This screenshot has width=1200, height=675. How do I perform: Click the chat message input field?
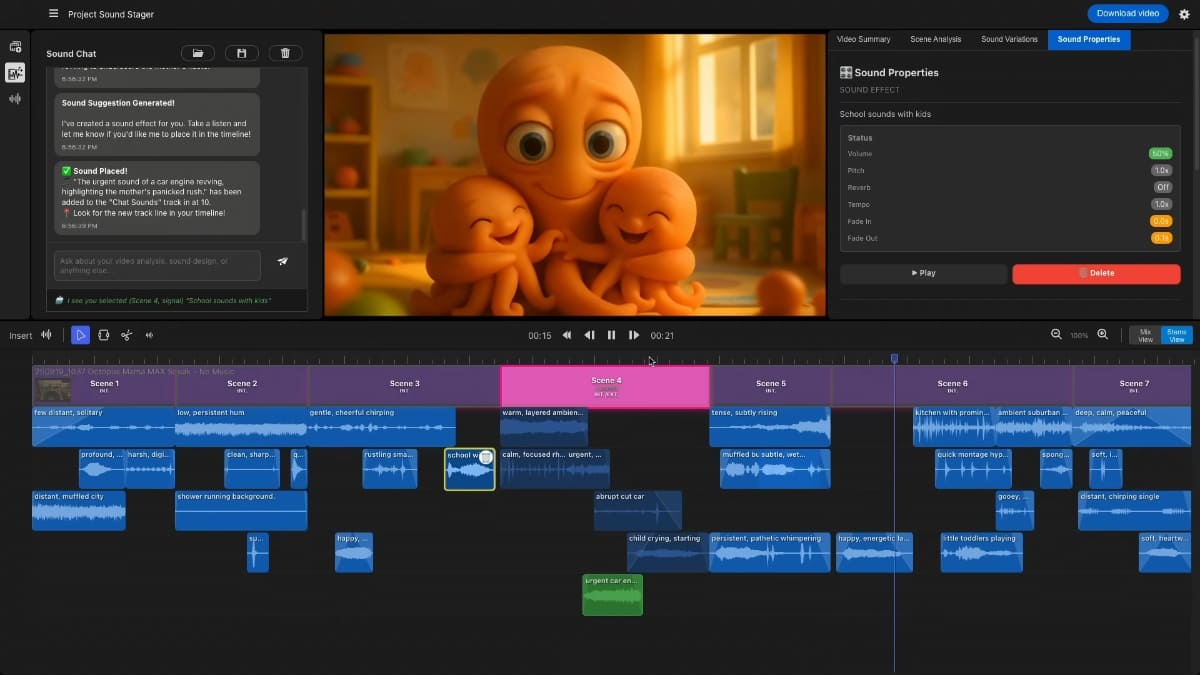point(157,265)
